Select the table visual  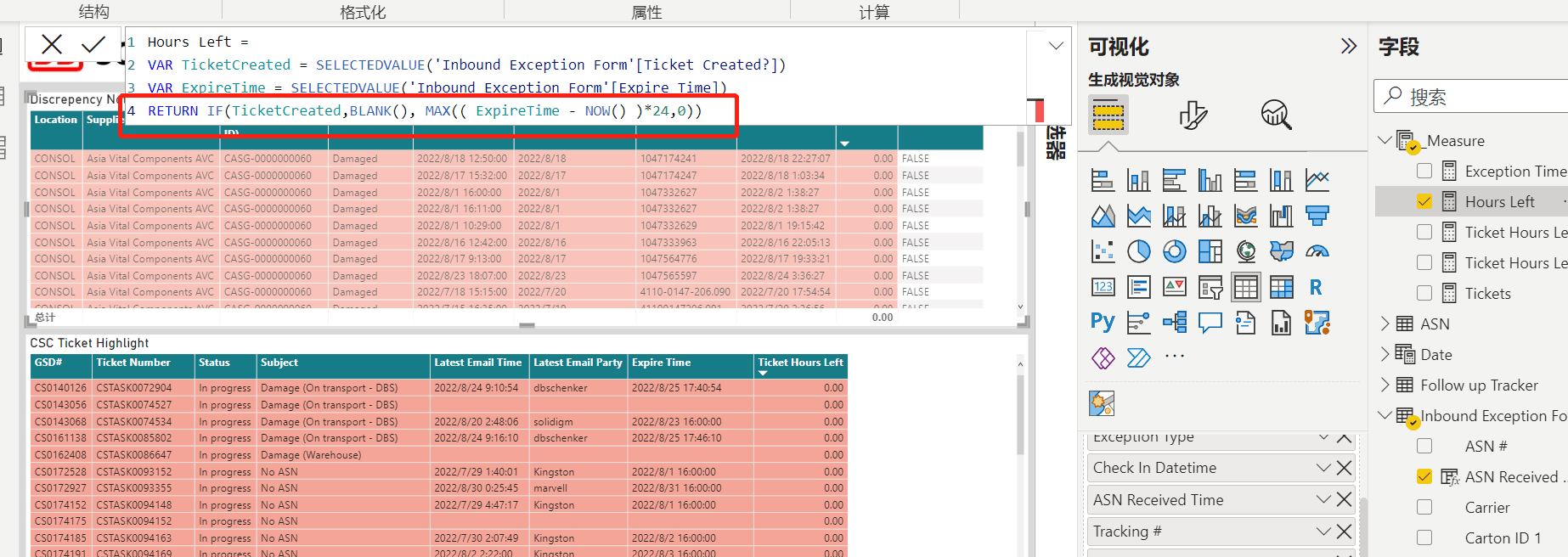pyautogui.click(x=1246, y=287)
